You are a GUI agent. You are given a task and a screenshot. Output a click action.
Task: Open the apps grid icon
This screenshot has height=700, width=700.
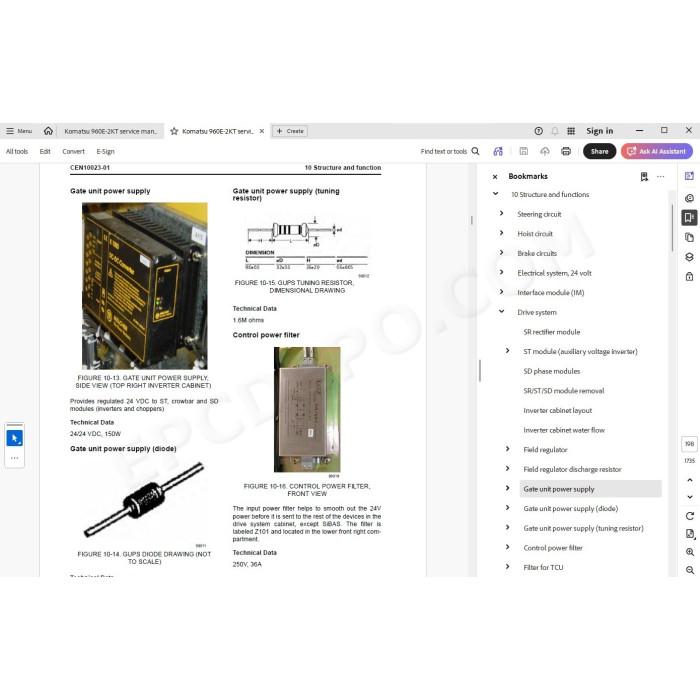click(571, 131)
